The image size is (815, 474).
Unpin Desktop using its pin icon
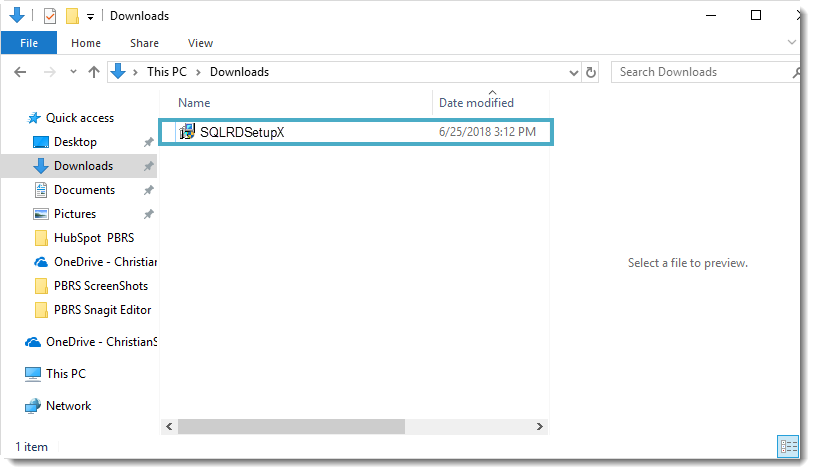149,142
